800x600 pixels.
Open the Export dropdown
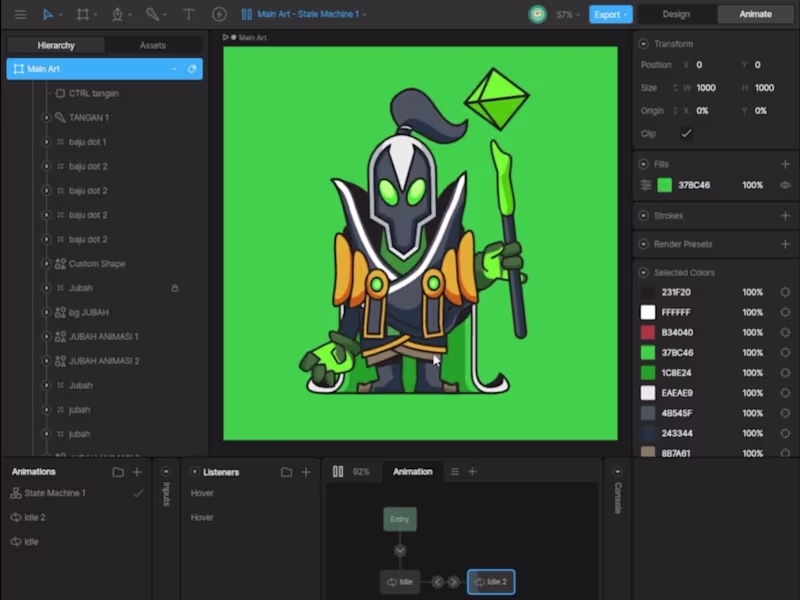[x=610, y=15]
